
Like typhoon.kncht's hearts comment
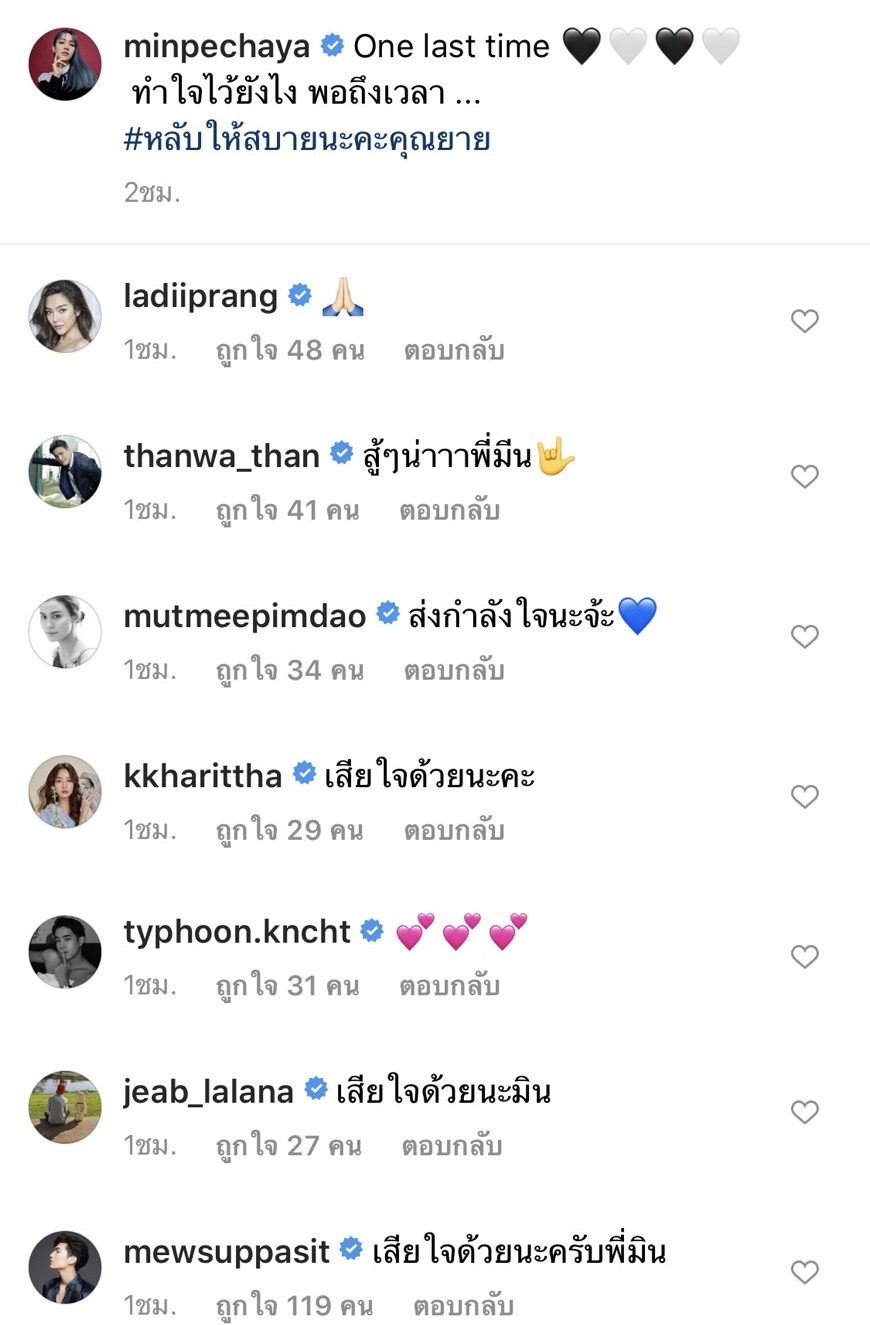click(x=805, y=957)
